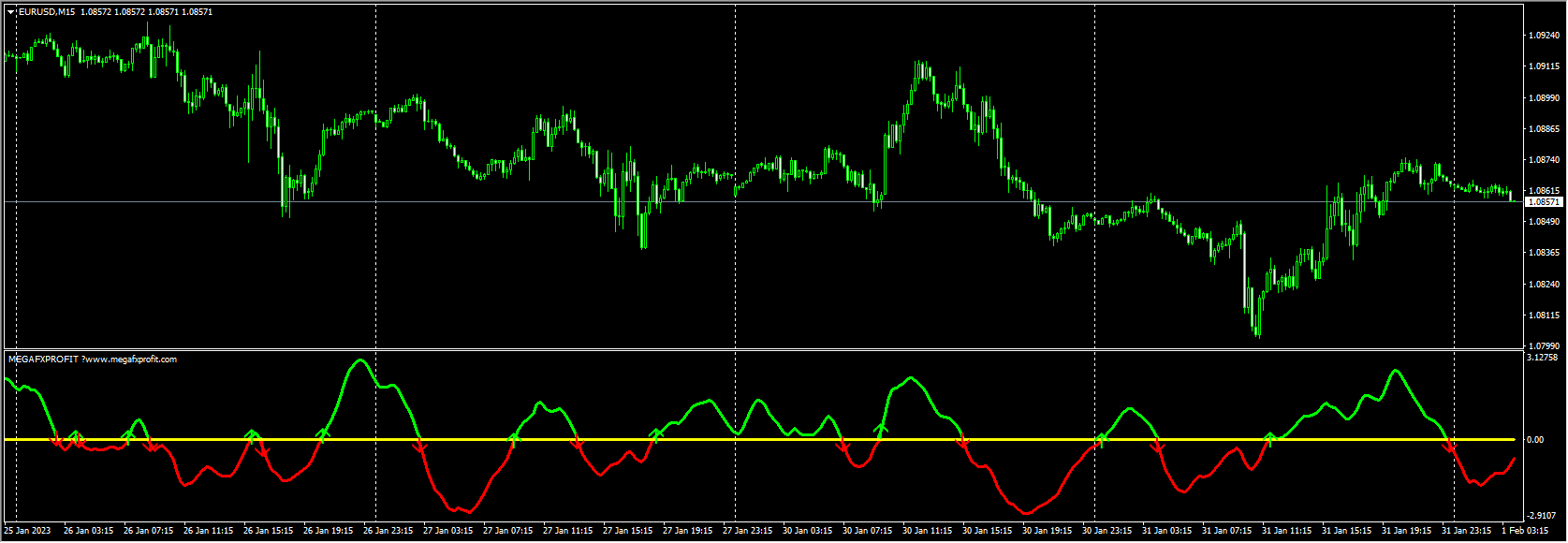Click the 1 Feb 03:15 time label
The width and height of the screenshot is (1568, 543).
tap(1525, 531)
